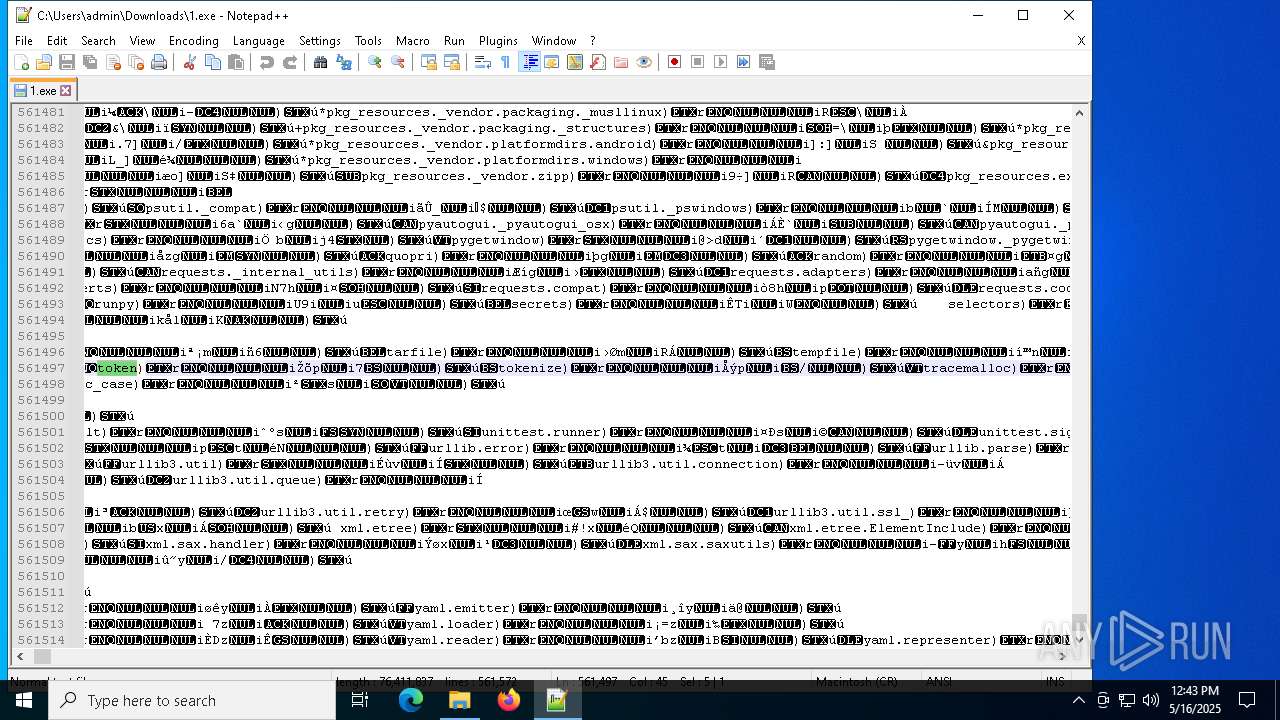This screenshot has height=720, width=1280.
Task: Toggle indent guide display
Action: pos(530,62)
